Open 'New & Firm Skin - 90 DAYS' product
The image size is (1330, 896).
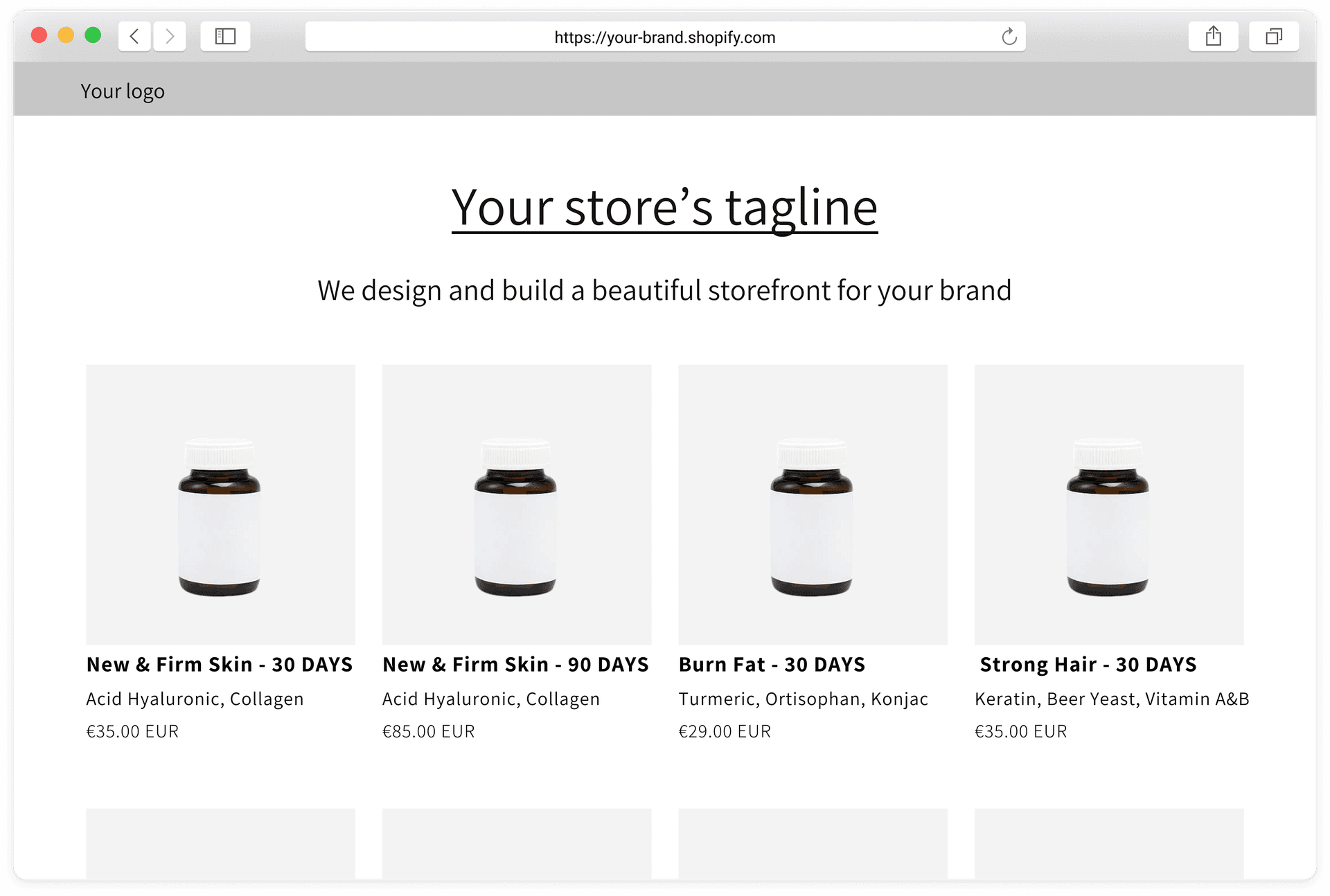click(515, 664)
